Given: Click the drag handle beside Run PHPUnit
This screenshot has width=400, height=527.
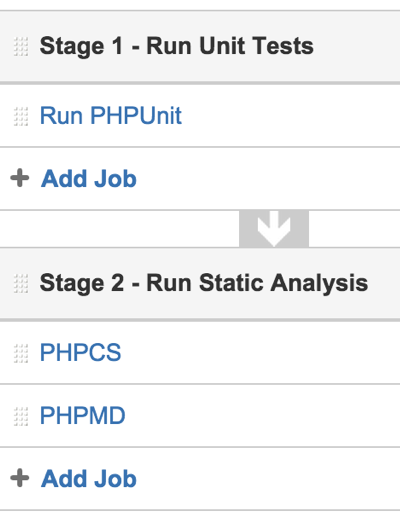Looking at the screenshot, I should click(x=21, y=116).
